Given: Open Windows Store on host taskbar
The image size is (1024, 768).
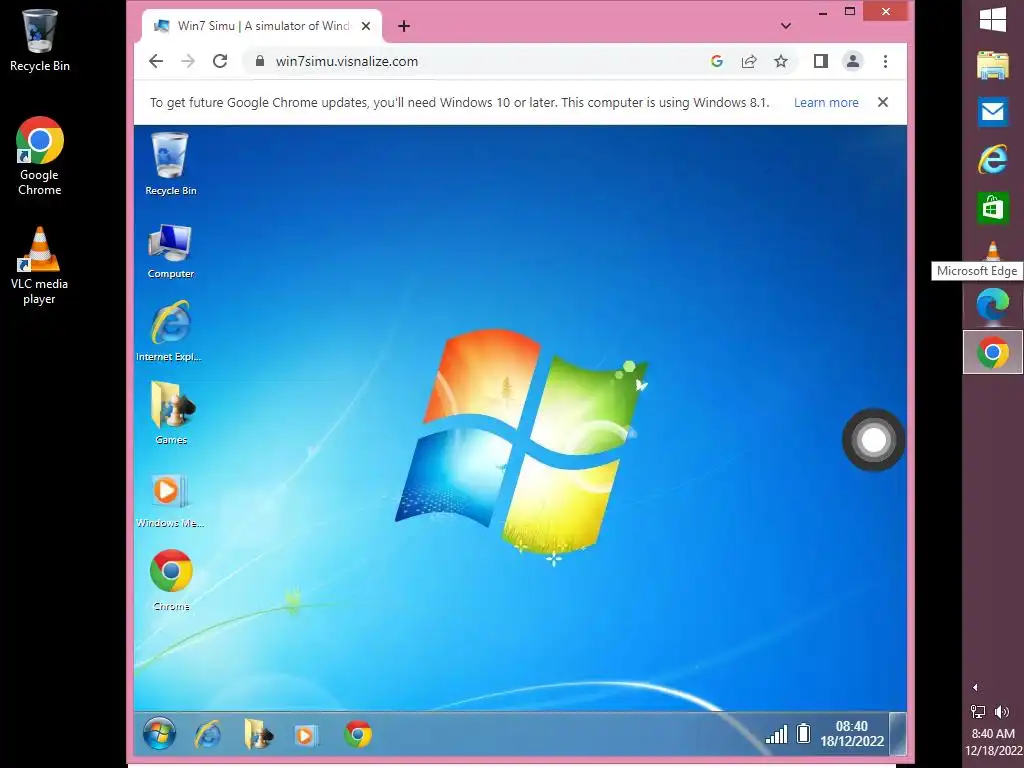Looking at the screenshot, I should click(993, 208).
